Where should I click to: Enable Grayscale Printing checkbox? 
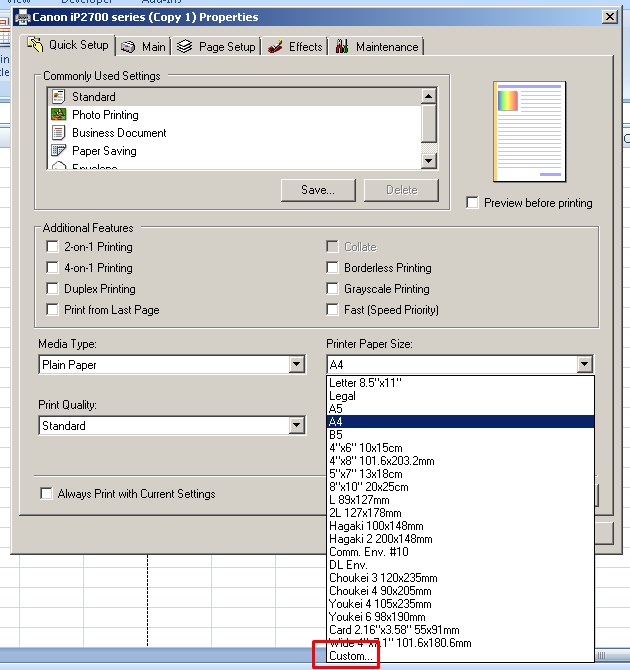[x=332, y=288]
